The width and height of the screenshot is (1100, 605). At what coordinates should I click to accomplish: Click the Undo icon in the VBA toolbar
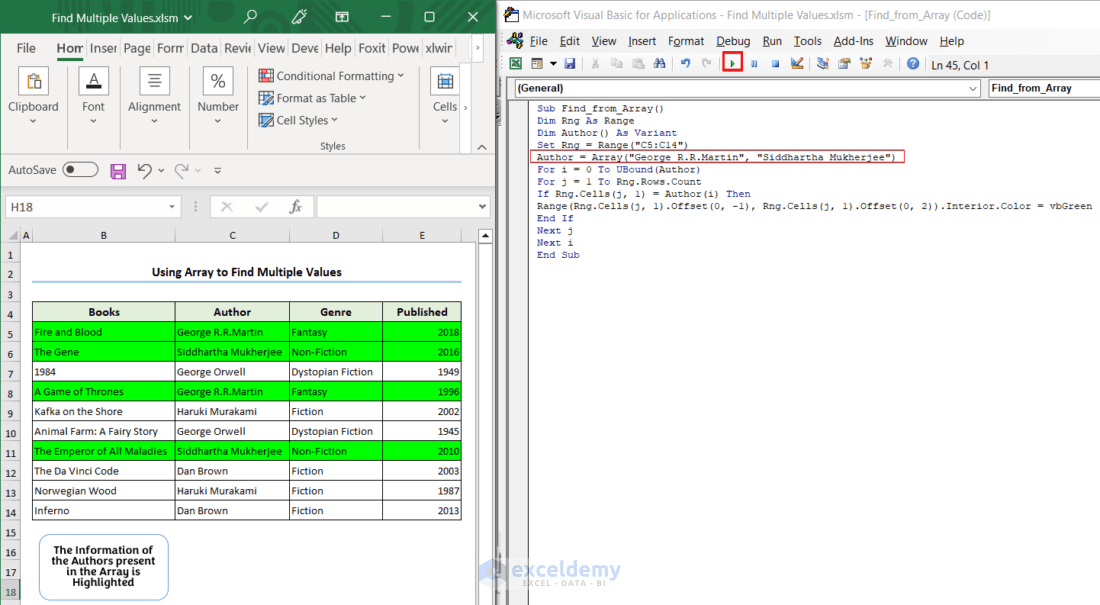coord(685,63)
